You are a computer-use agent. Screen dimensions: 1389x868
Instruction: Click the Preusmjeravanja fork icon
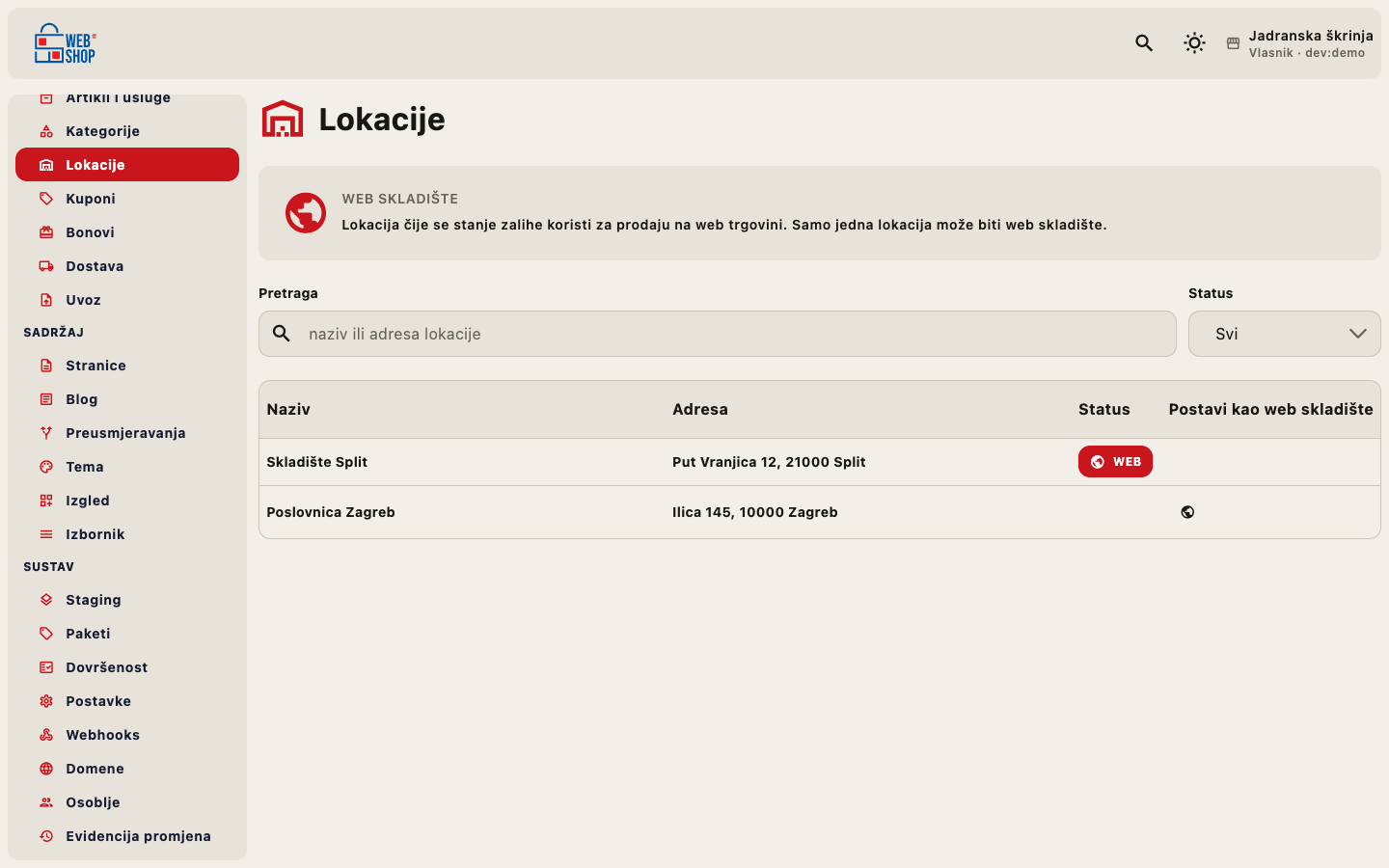[x=46, y=433]
